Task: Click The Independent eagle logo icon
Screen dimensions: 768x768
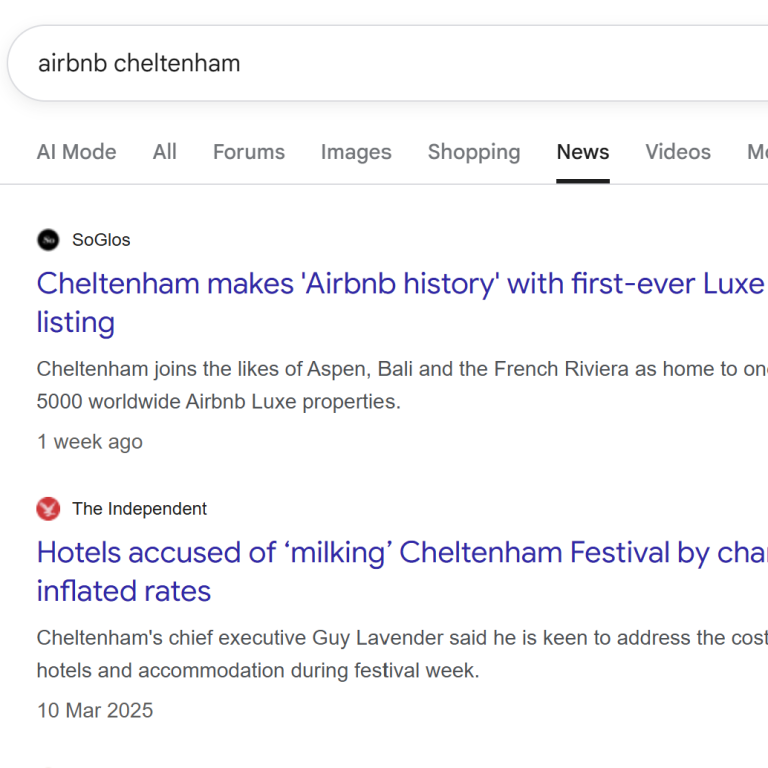Action: click(x=48, y=509)
